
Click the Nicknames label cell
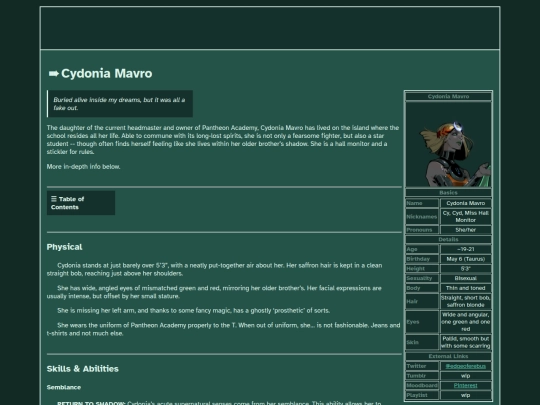point(422,217)
